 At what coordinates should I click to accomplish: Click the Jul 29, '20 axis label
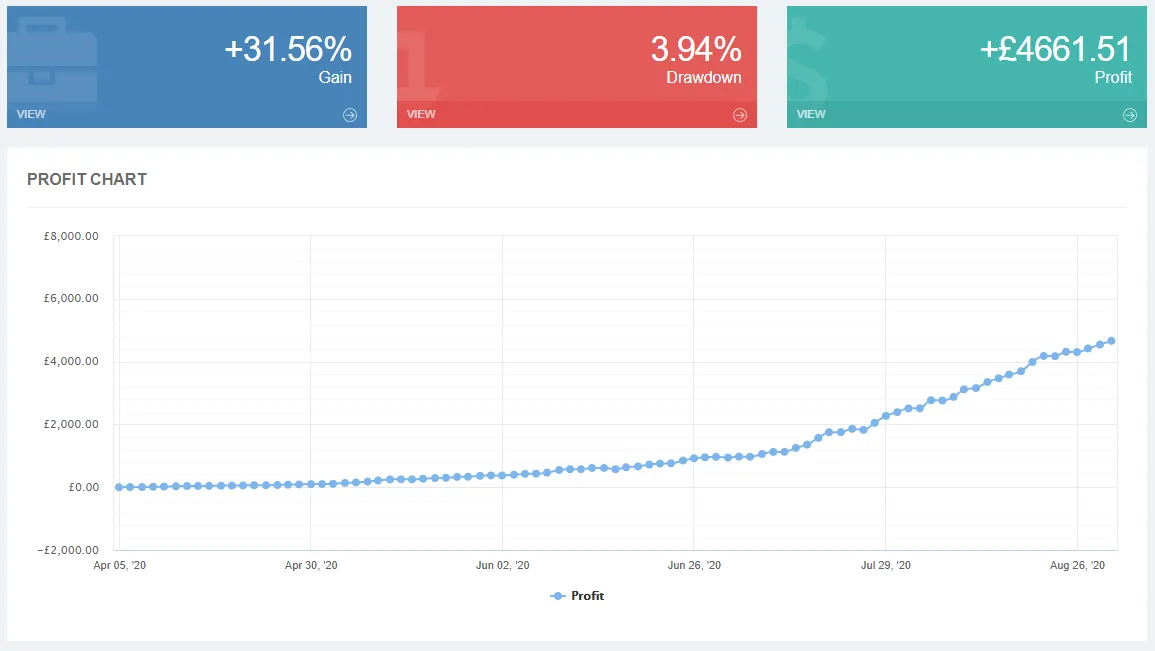885,565
